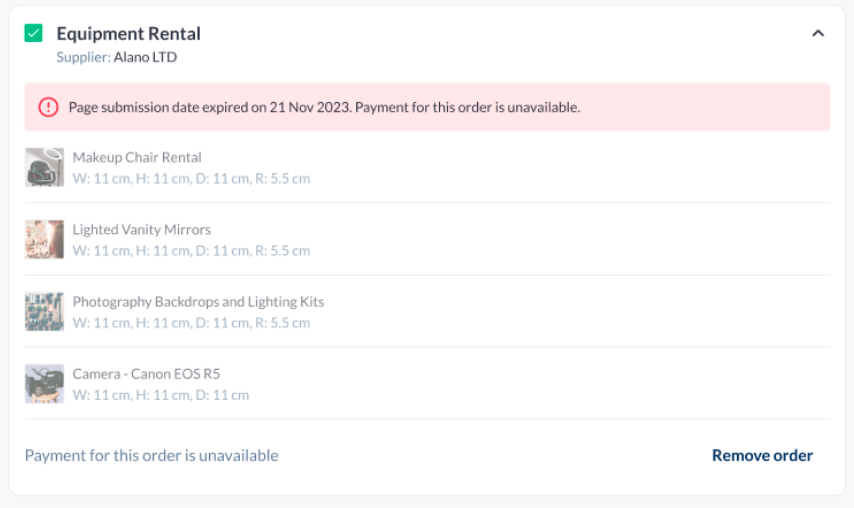Open the Lighted Vanity Mirrors thumbnail
The height and width of the screenshot is (508, 854).
click(x=44, y=240)
